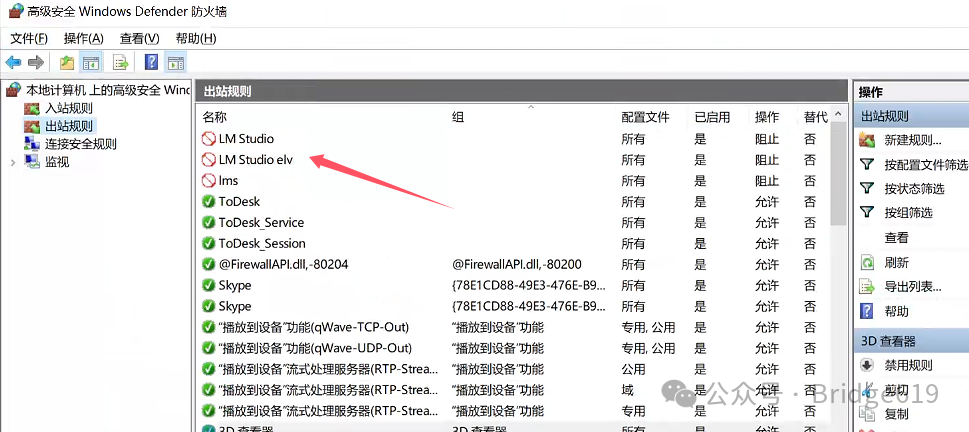969x432 pixels.
Task: Click the Up one level folder icon
Action: (x=67, y=62)
